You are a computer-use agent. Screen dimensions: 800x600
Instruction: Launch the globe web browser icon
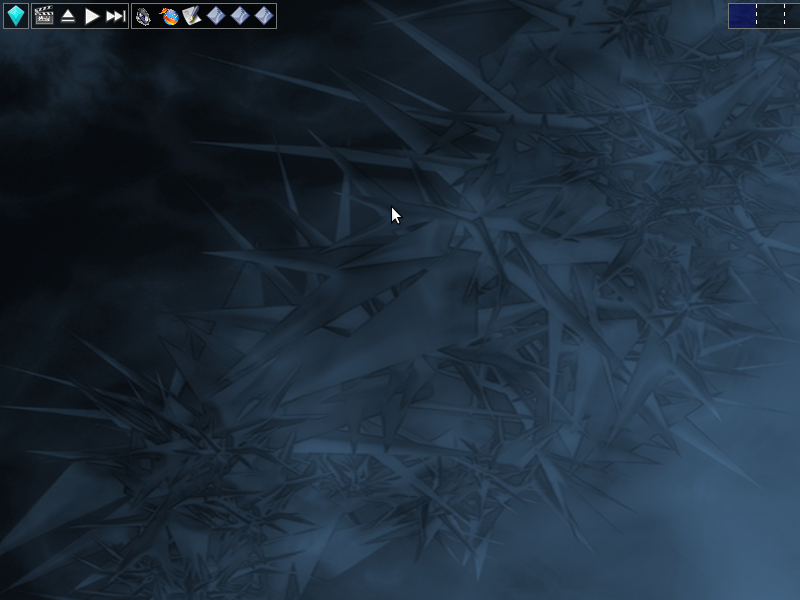tap(169, 16)
